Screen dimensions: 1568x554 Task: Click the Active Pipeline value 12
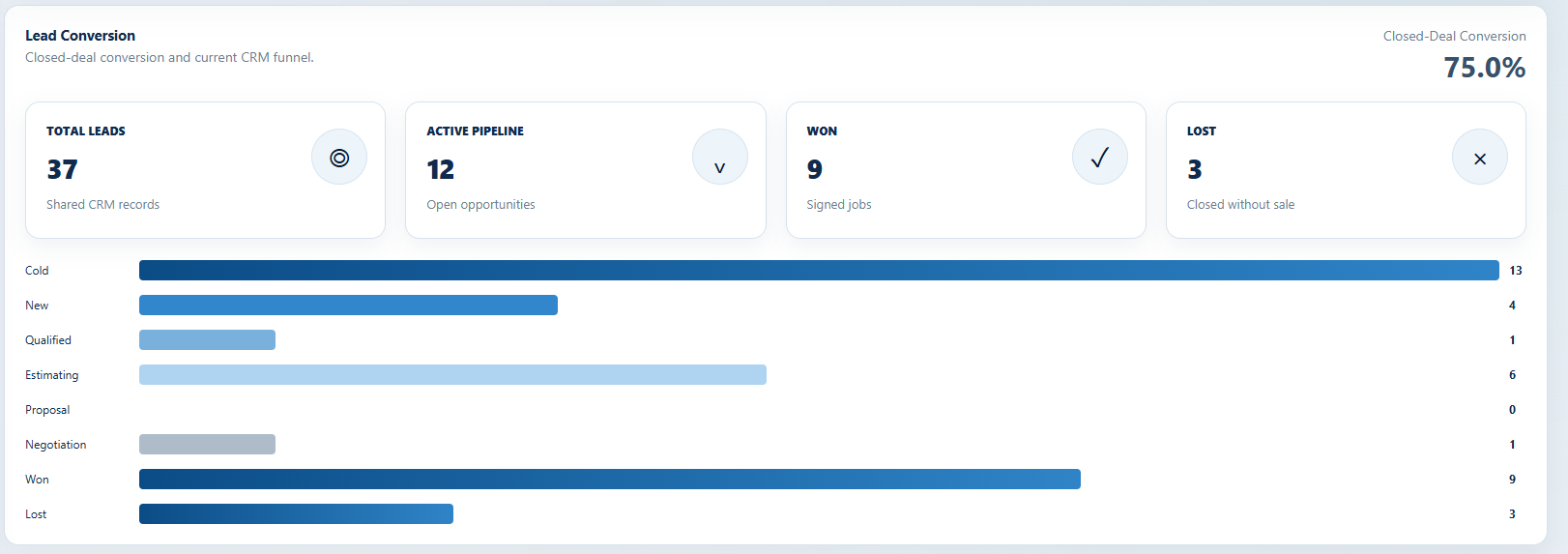pyautogui.click(x=441, y=169)
